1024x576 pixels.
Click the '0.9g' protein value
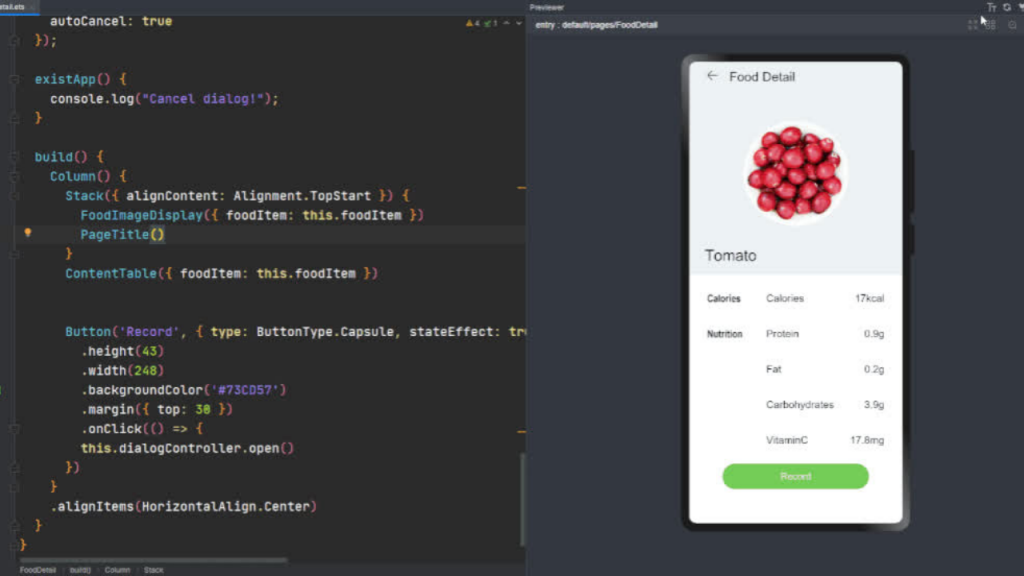pos(874,334)
